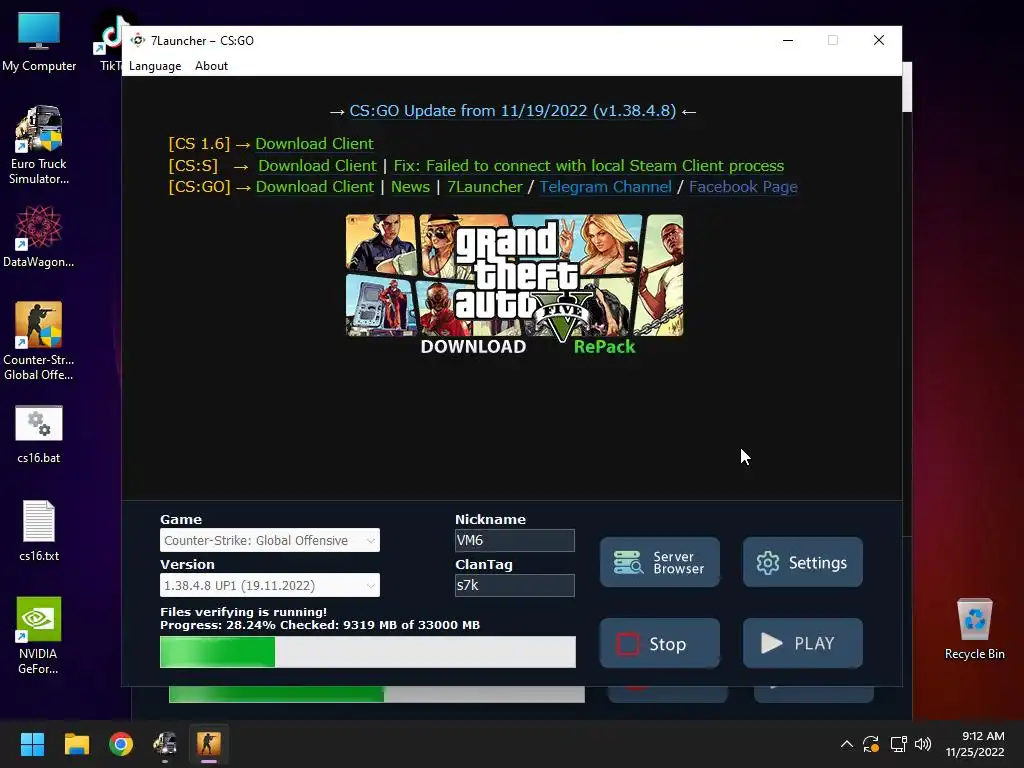Open network status tray icon
The image size is (1024, 768).
click(x=899, y=744)
